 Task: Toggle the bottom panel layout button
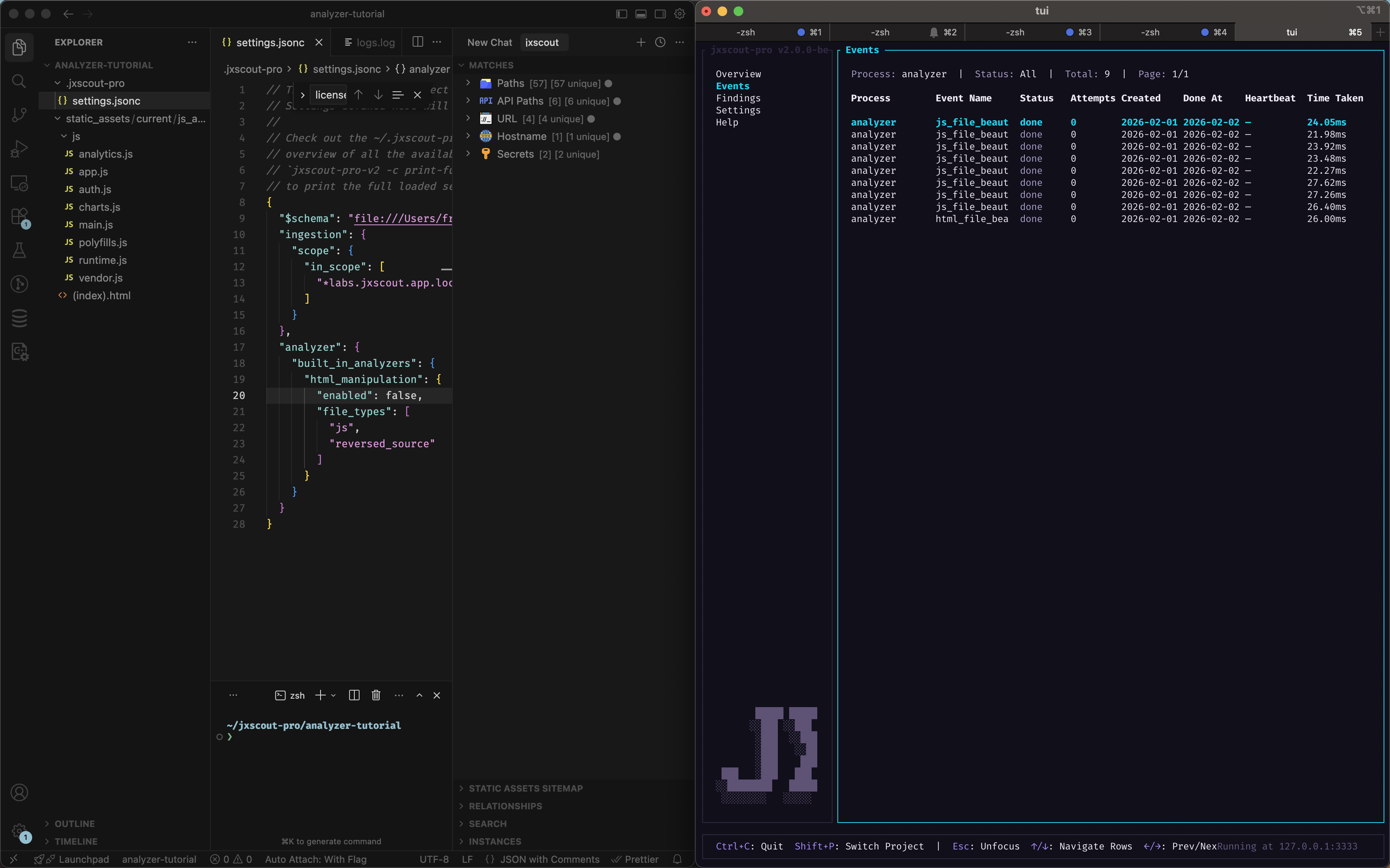641,14
